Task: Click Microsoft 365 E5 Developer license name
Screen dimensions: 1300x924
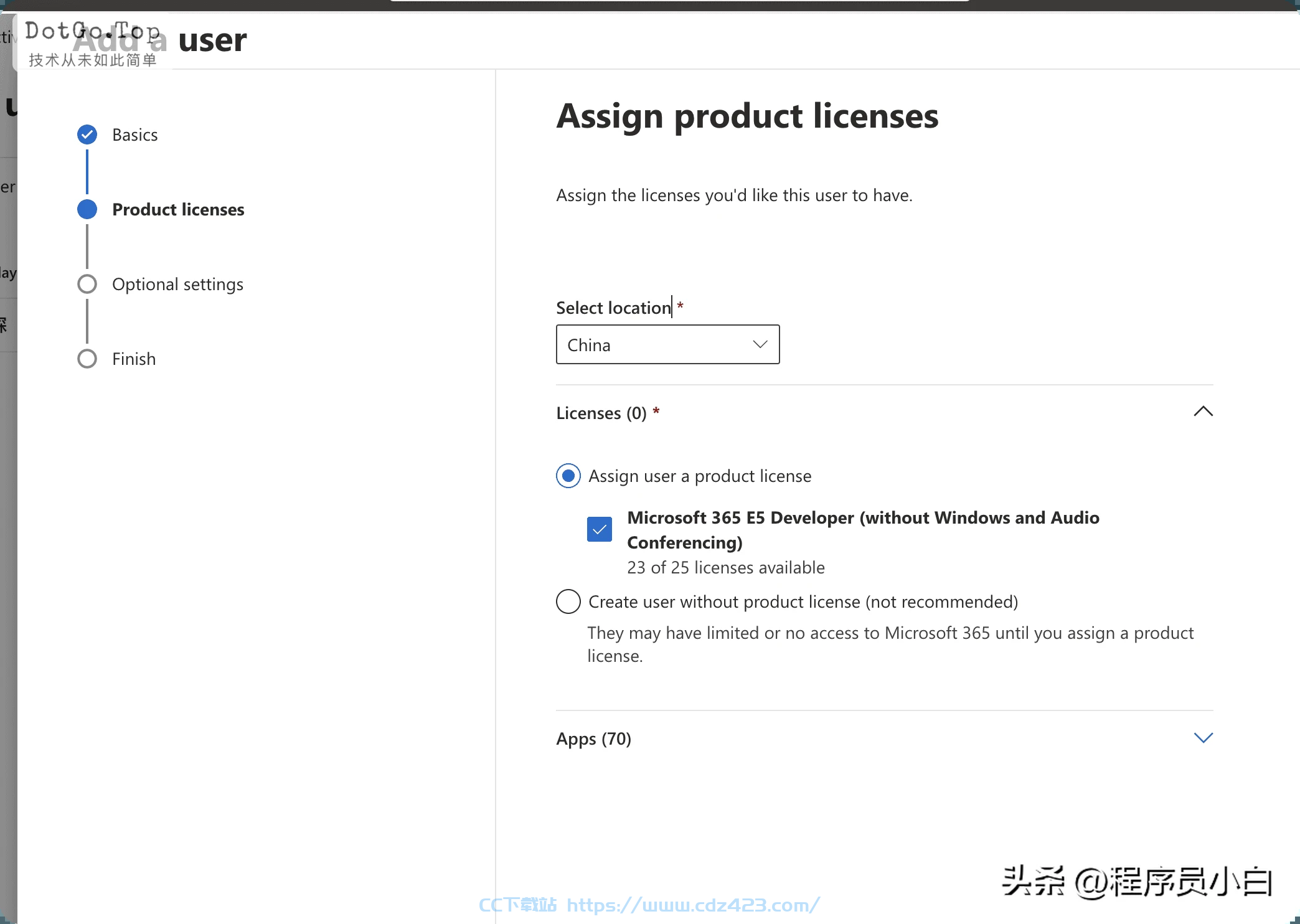Action: 863,530
